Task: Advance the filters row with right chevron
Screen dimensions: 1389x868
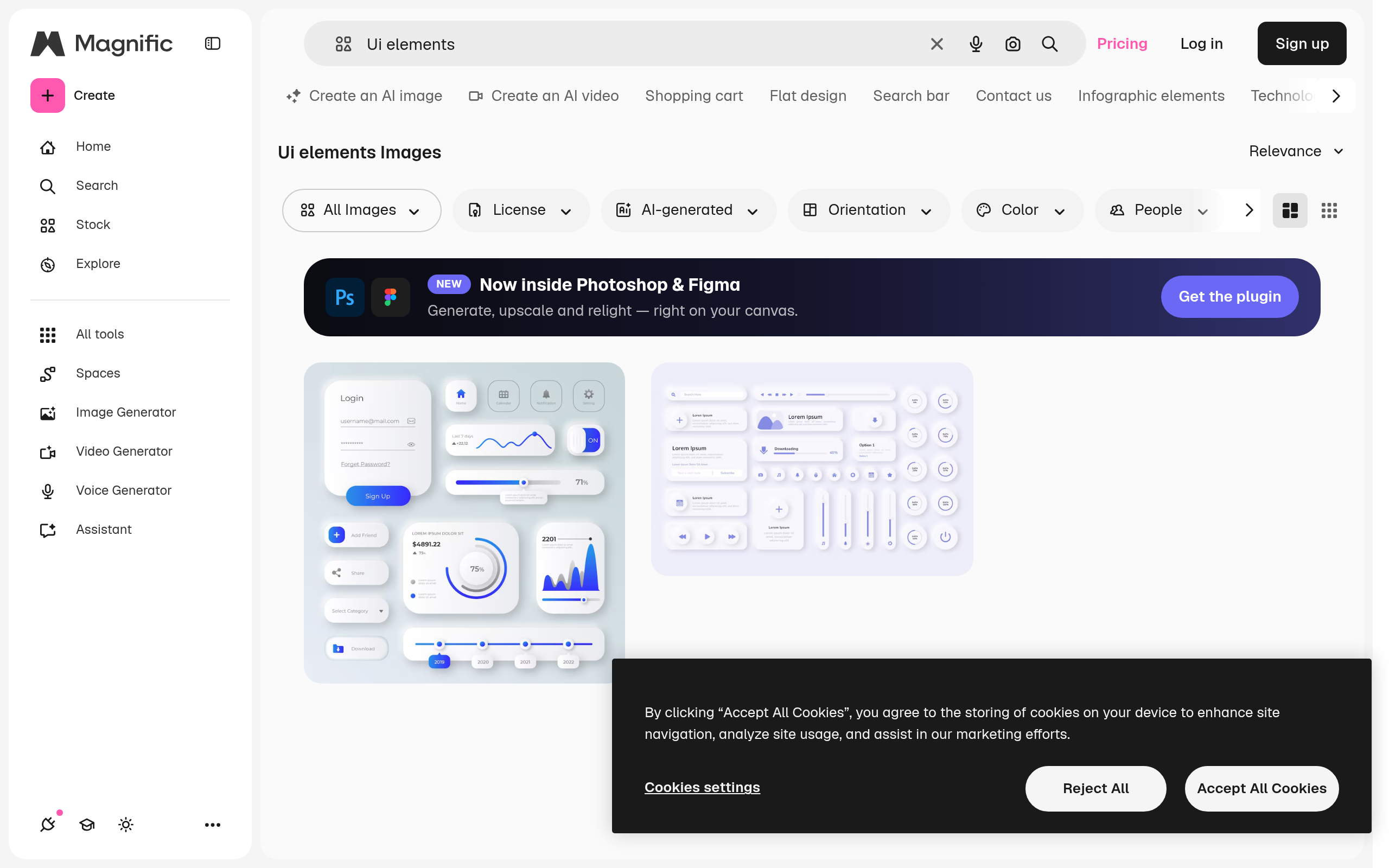Action: 1249,210
